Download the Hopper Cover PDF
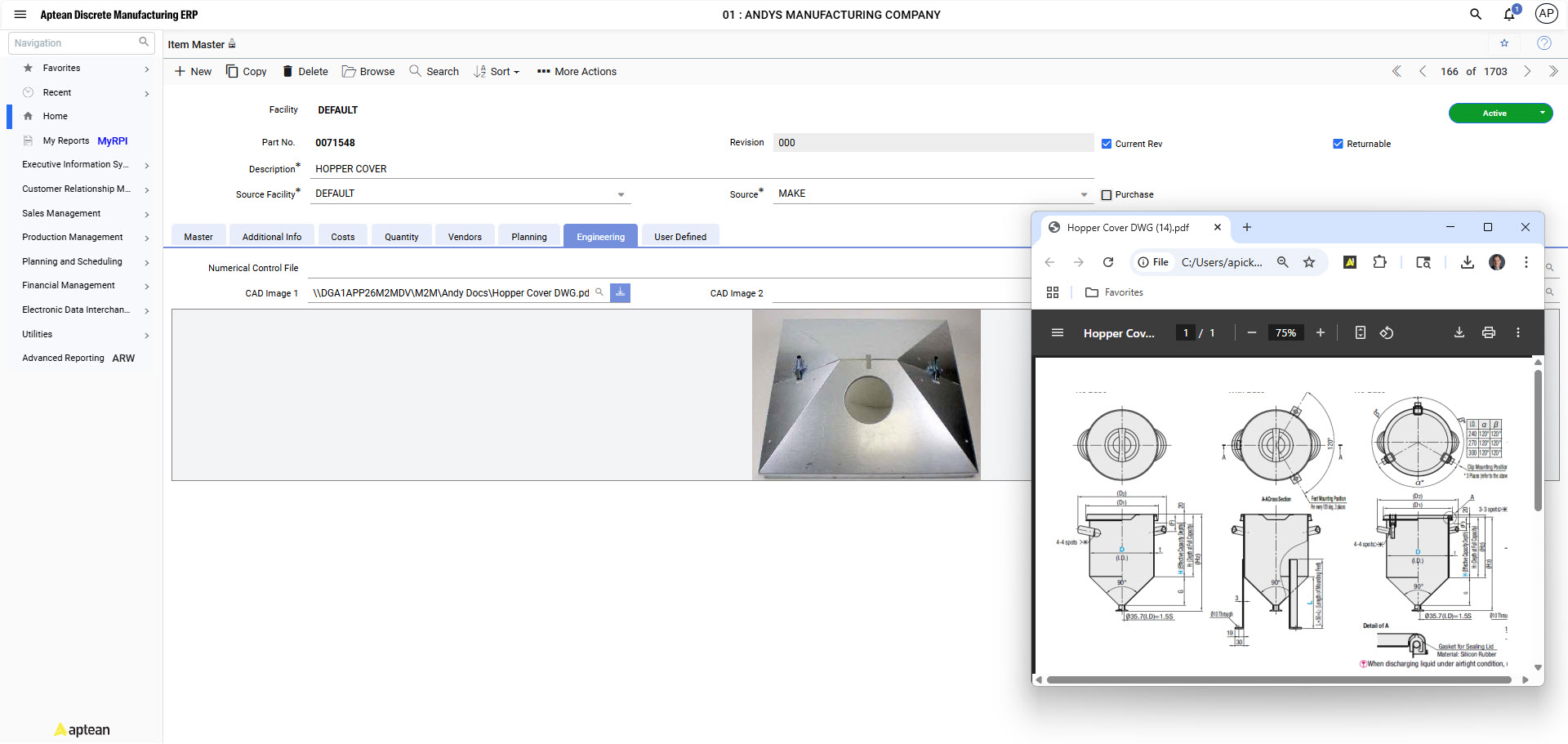This screenshot has width=1568, height=744. 1459,332
